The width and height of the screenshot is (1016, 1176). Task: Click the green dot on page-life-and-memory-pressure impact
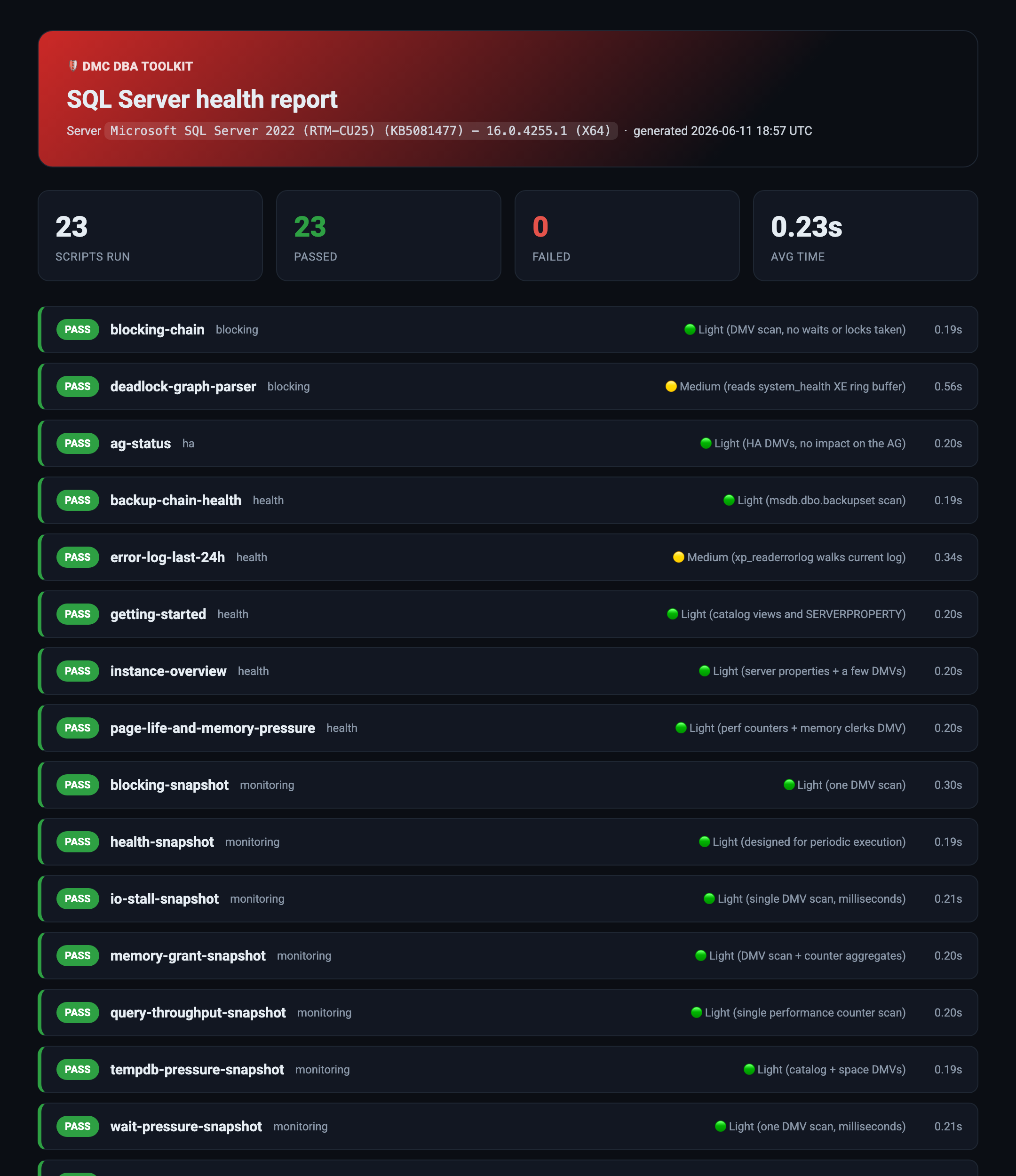(x=681, y=727)
